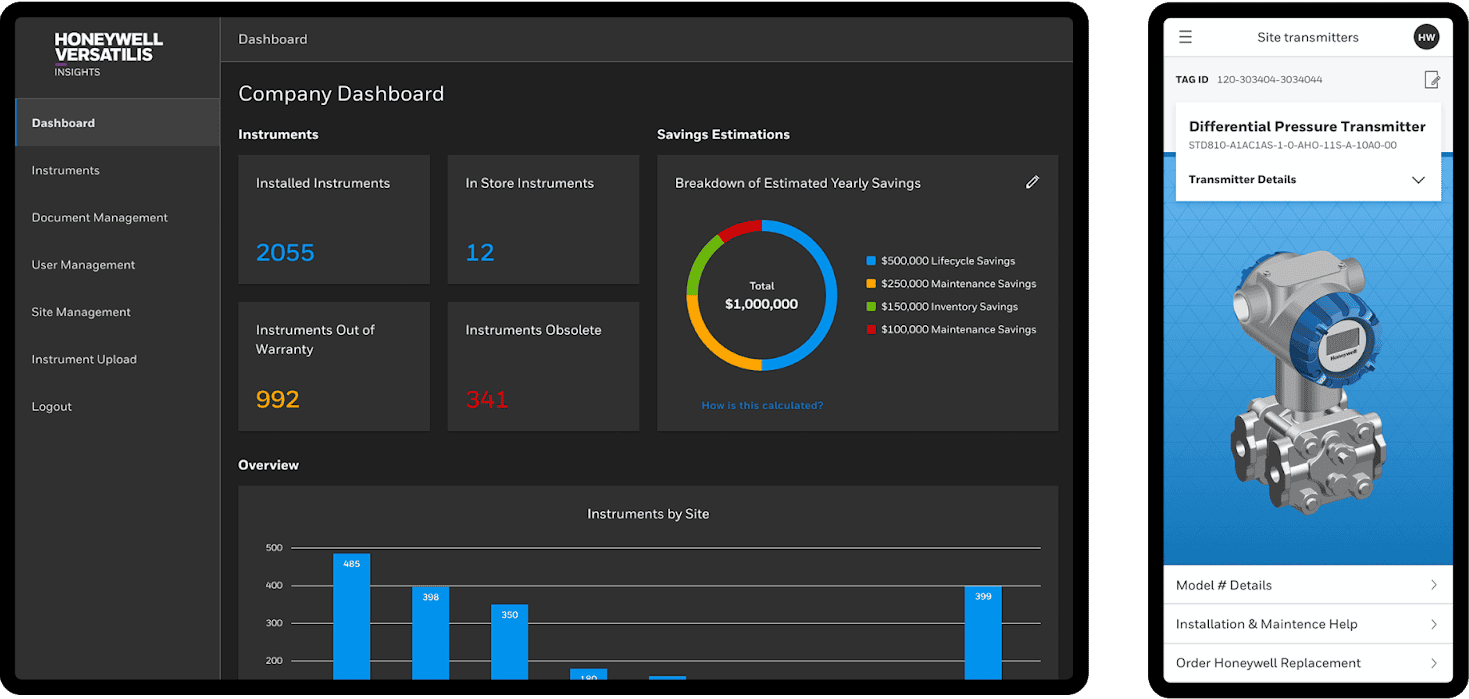Click the donut chart Total $1,000,000
Viewport: 1469px width, 699px height.
[x=762, y=295]
